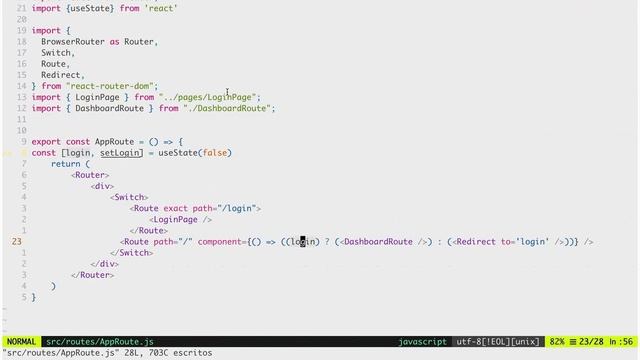The image size is (640, 360).
Task: Click the closing </Router> tag
Action: tap(92, 275)
